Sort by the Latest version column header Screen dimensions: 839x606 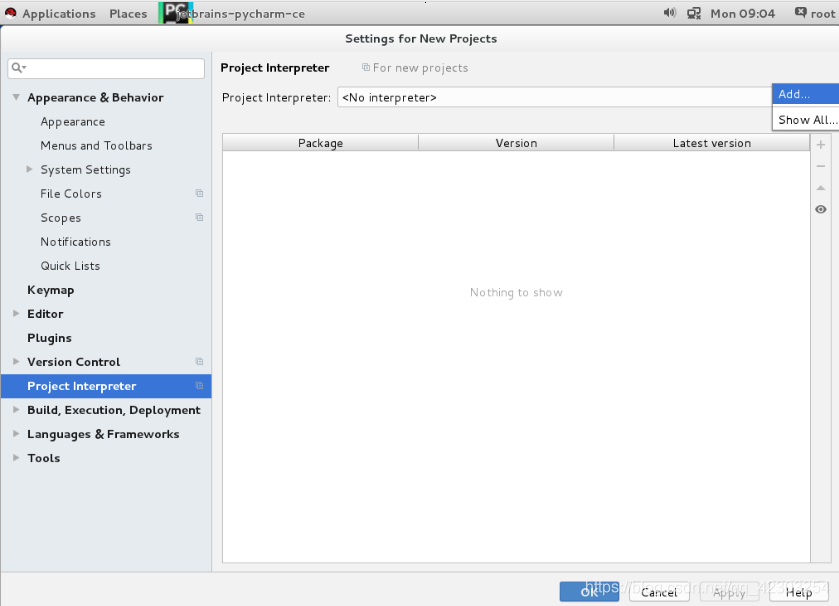pos(712,143)
